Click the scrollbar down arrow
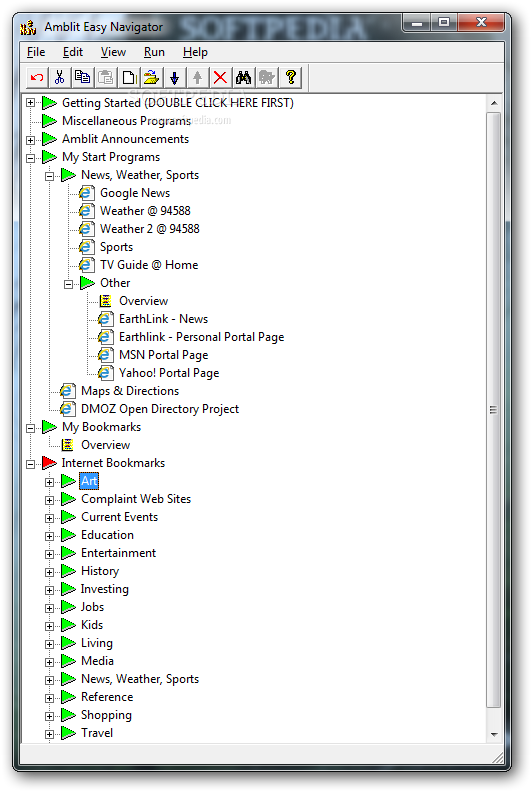Viewport: 532px width, 792px height. pos(494,734)
